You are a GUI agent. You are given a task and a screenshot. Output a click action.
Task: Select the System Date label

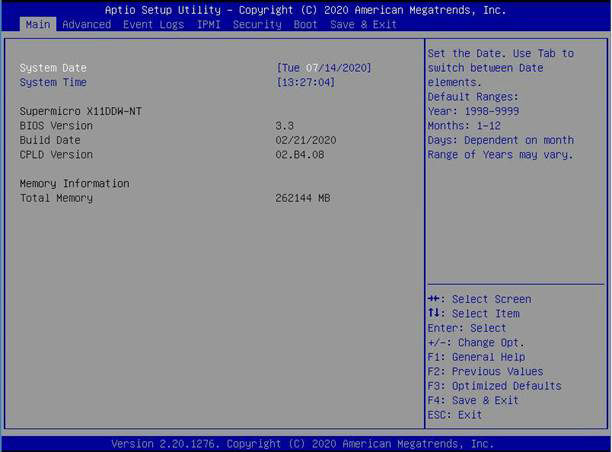[x=53, y=68]
